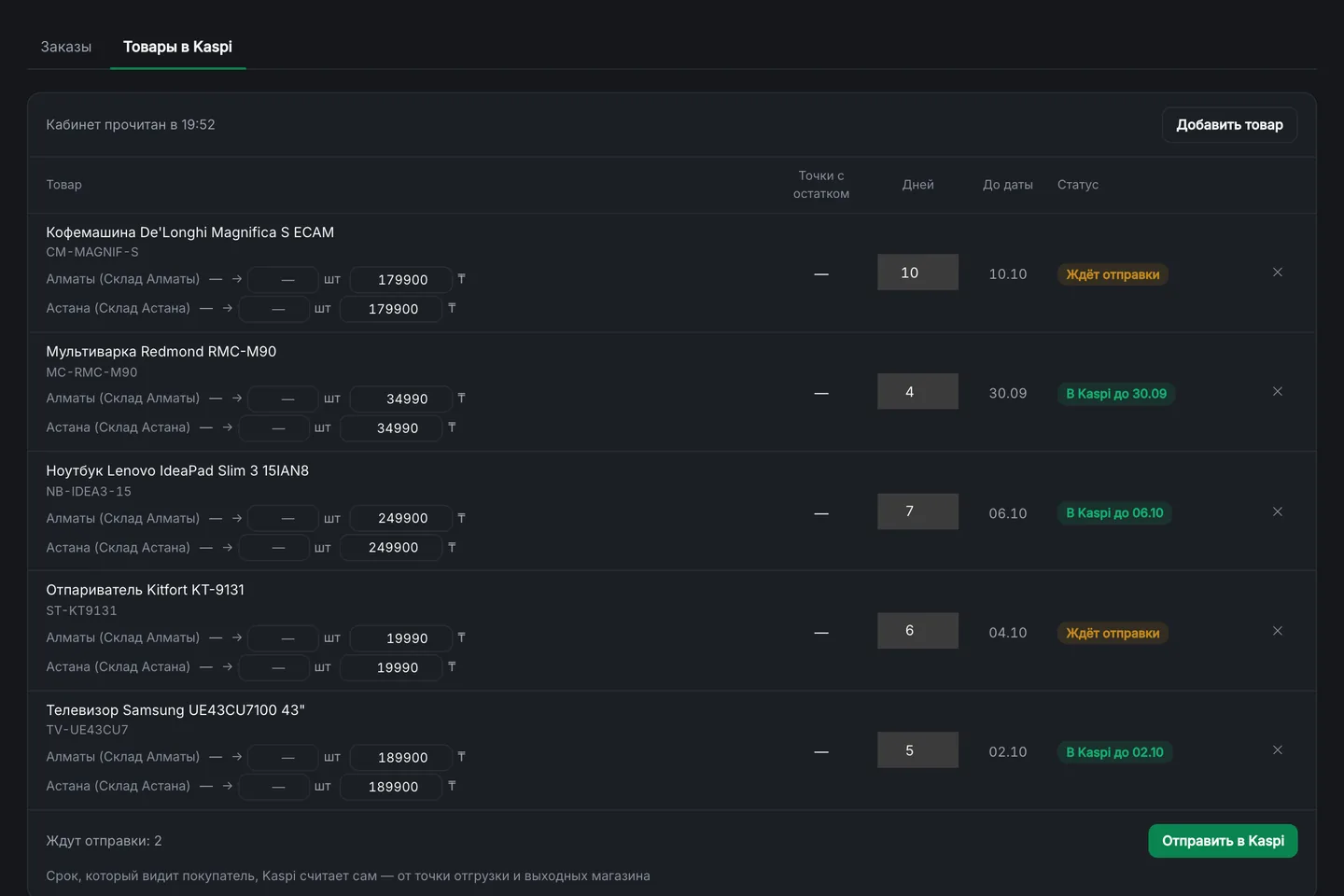Edit Алматы quantity for Кофемашина De'Longhi
This screenshot has height=896, width=1344.
284,279
